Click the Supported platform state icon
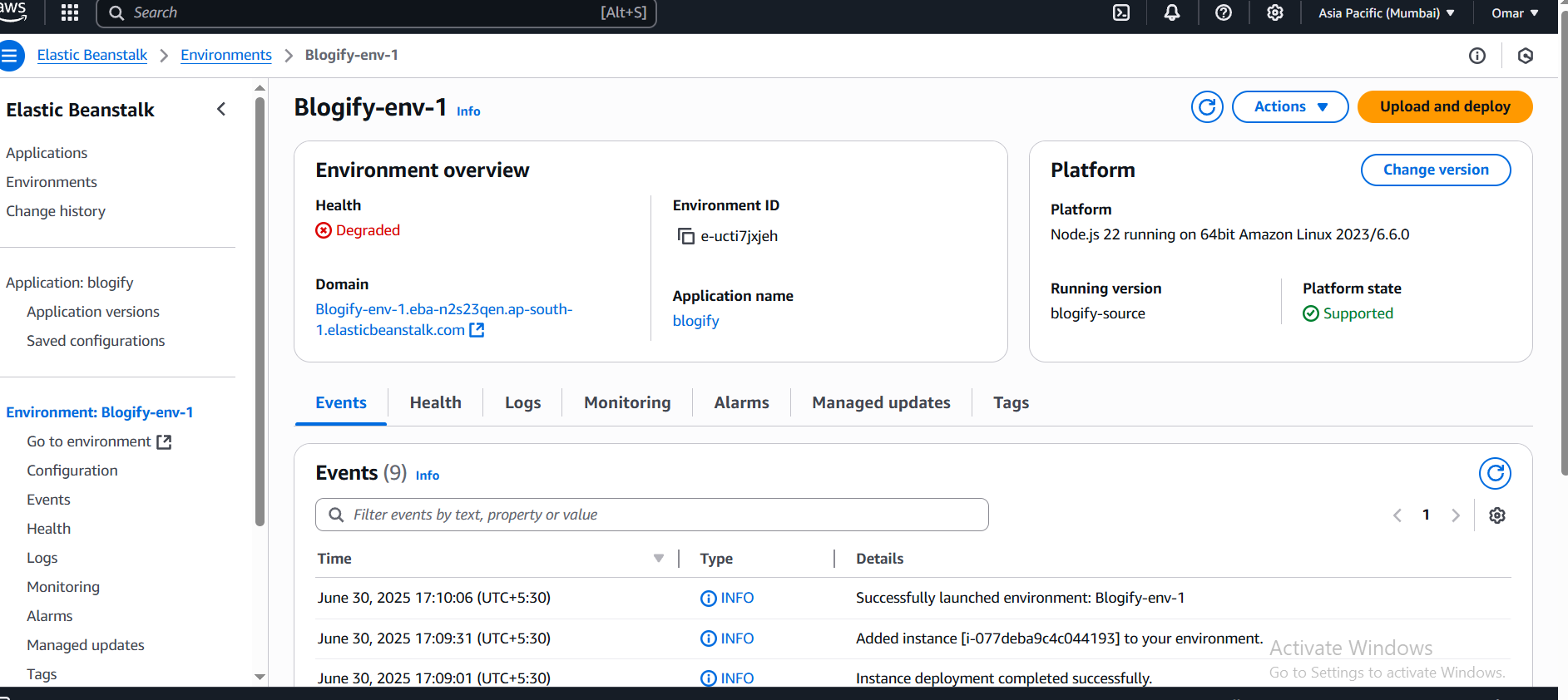 pyautogui.click(x=1311, y=313)
